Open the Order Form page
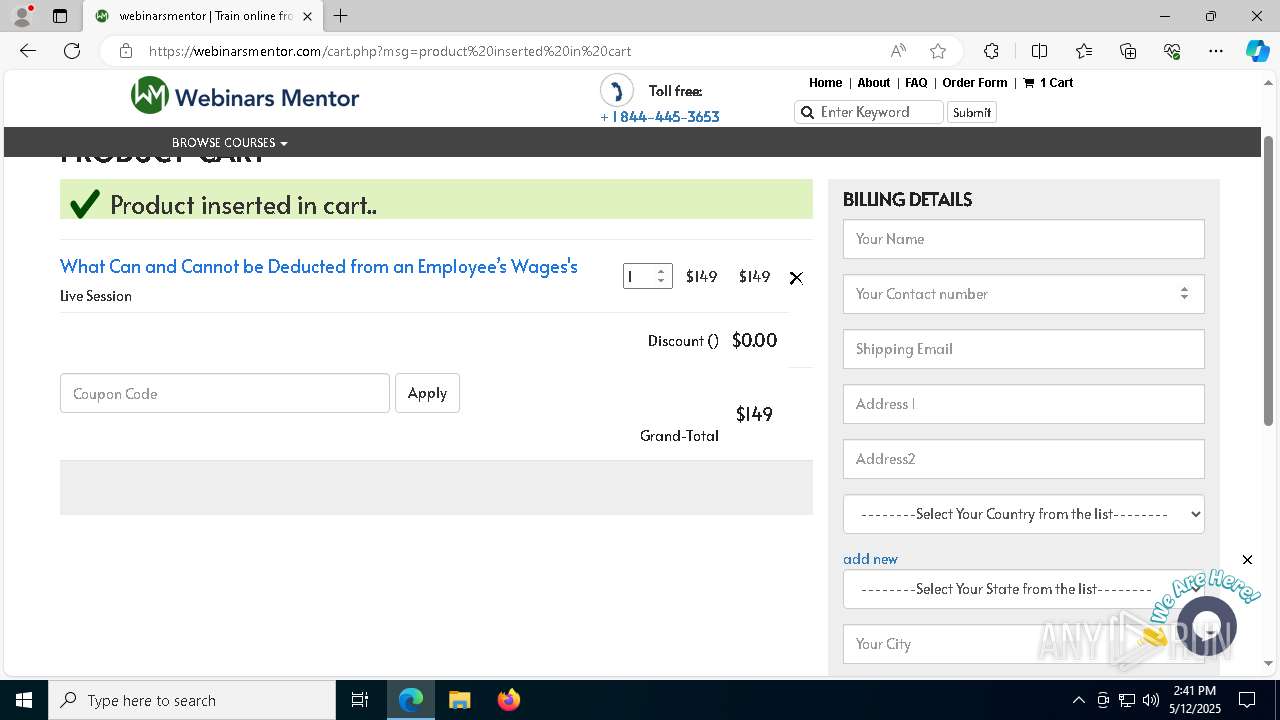The width and height of the screenshot is (1280, 720). tap(975, 83)
